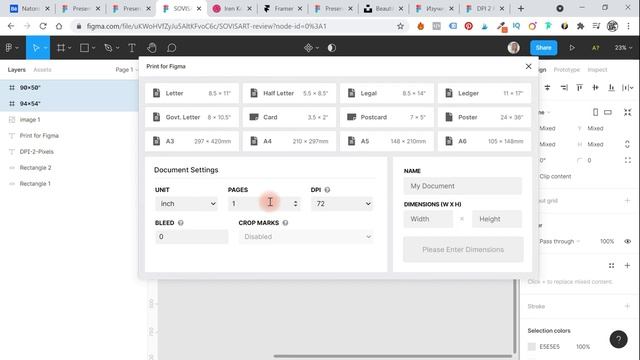Viewport: 640px width, 360px height.
Task: Toggle portrait orientation for frame
Action: 596,112
